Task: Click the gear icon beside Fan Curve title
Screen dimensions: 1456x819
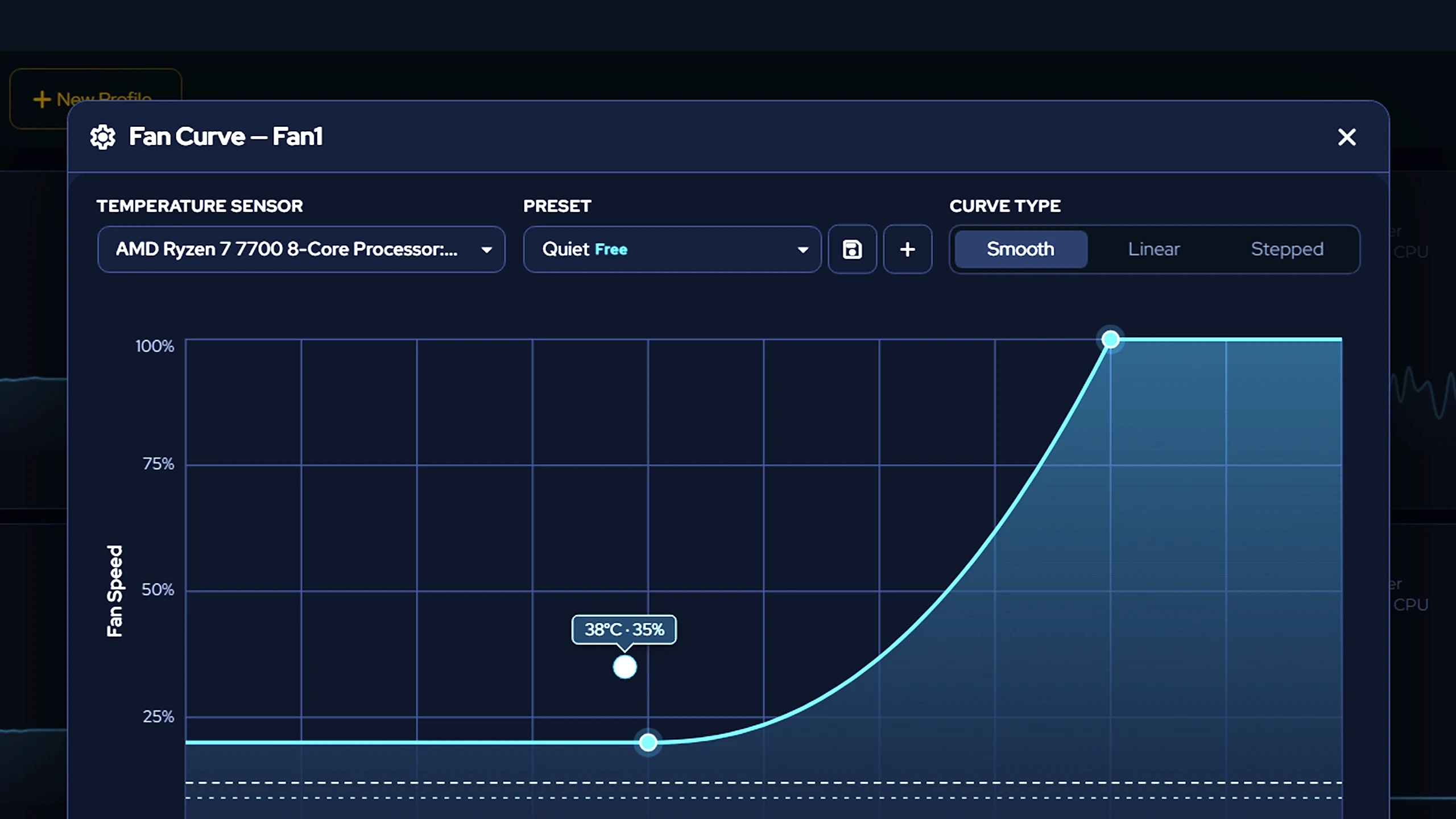Action: (103, 137)
